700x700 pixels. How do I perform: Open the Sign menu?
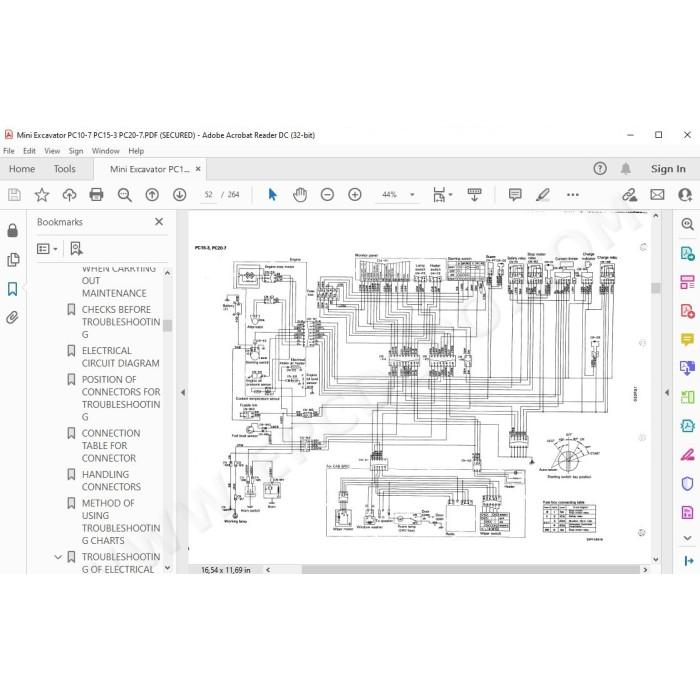click(x=76, y=151)
